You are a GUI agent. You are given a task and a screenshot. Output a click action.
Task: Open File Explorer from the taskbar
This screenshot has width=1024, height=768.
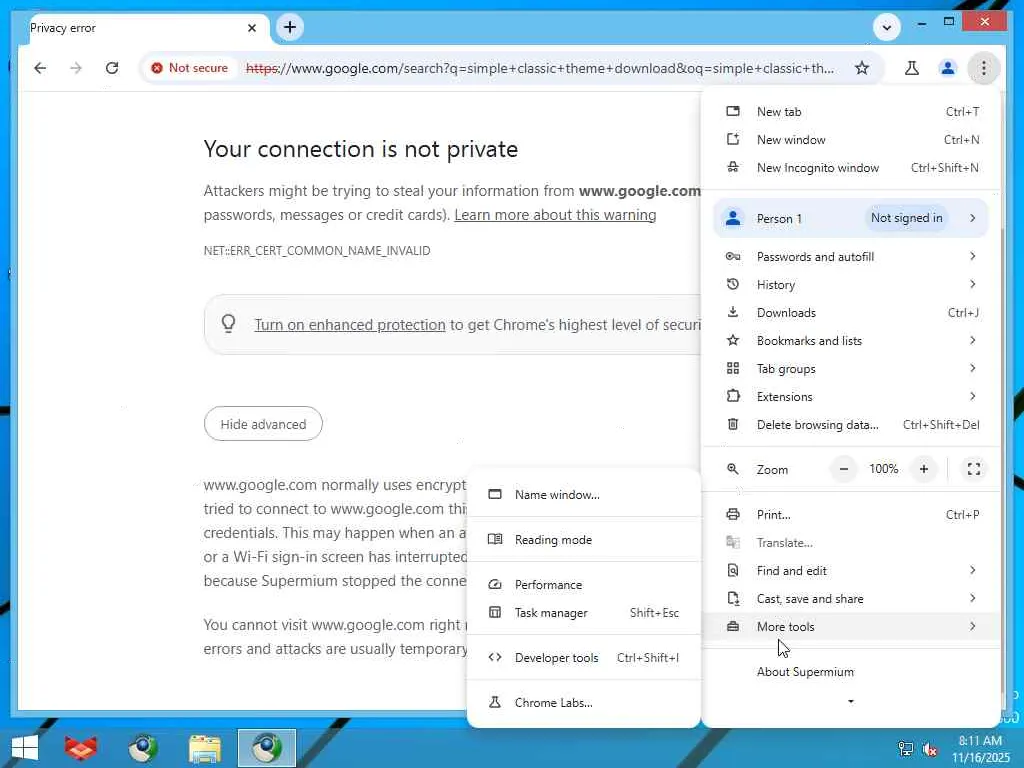(205, 748)
